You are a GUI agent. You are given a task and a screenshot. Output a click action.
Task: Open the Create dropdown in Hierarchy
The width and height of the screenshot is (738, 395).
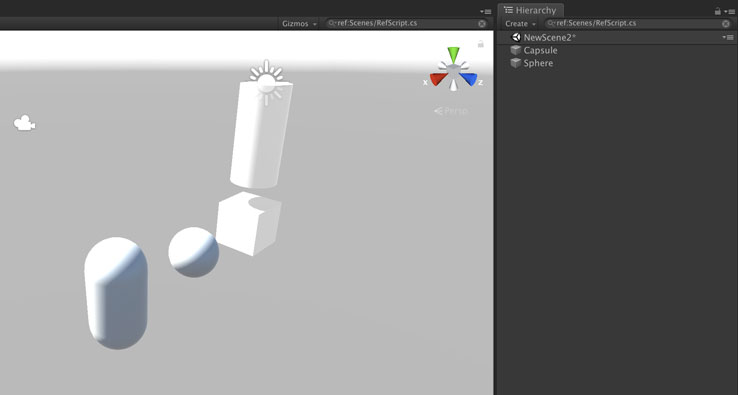pos(520,24)
